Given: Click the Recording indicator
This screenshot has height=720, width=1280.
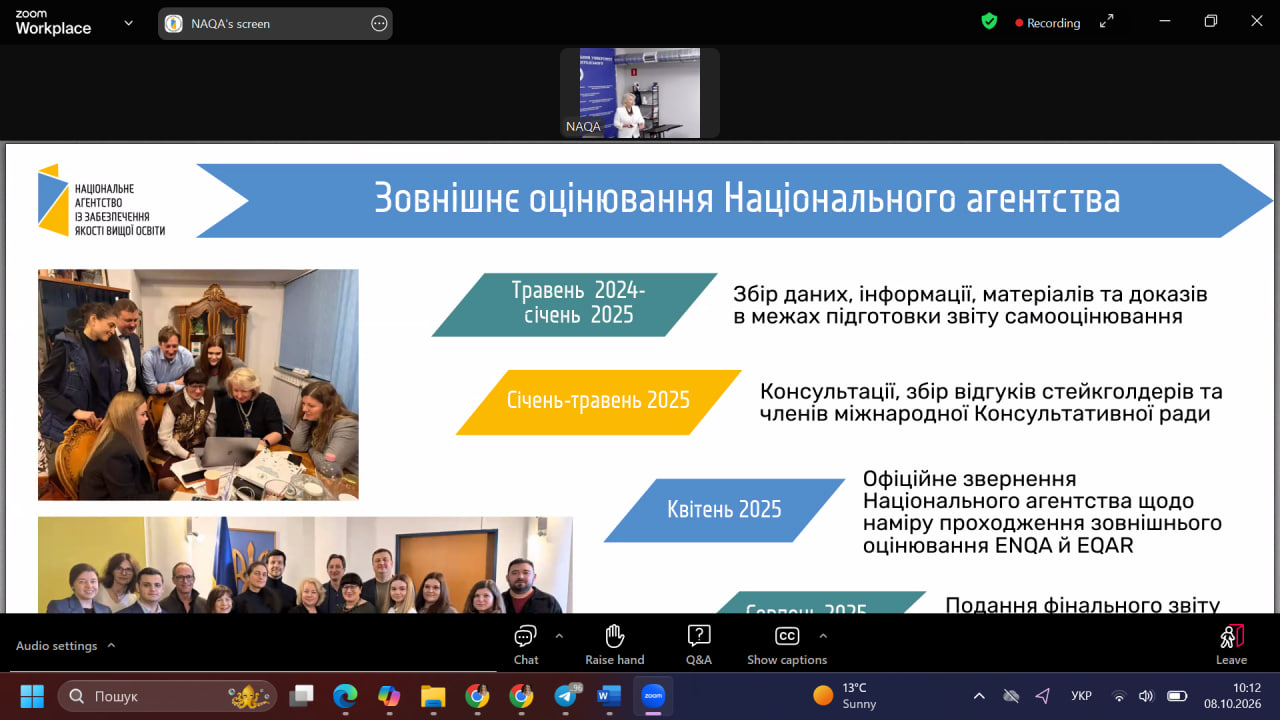Looking at the screenshot, I should point(1048,22).
